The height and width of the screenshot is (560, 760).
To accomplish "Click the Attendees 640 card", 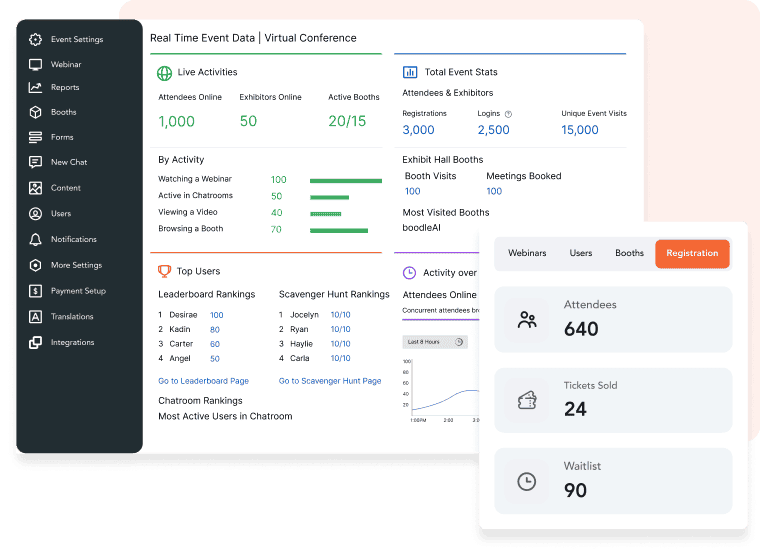I will 613,320.
